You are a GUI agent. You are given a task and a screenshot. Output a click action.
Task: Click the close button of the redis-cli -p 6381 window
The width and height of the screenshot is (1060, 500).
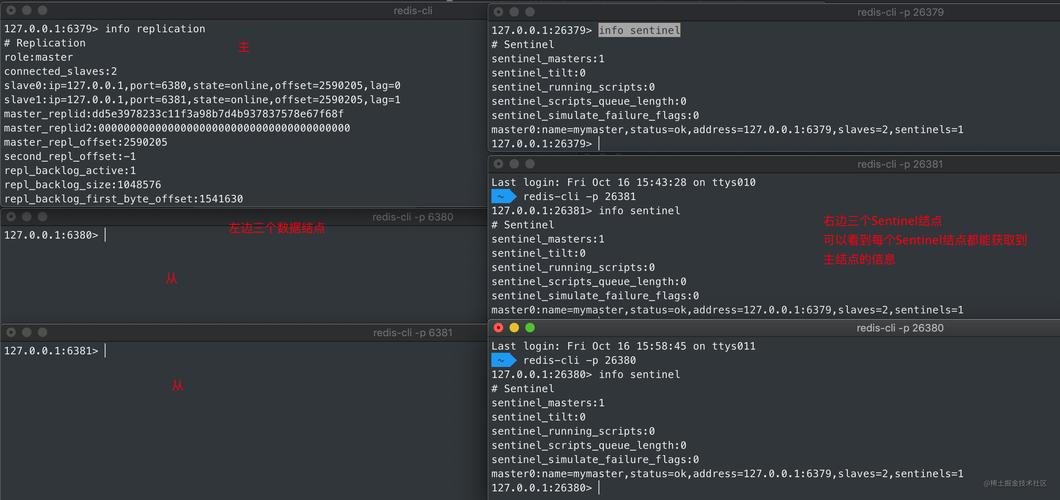11,332
